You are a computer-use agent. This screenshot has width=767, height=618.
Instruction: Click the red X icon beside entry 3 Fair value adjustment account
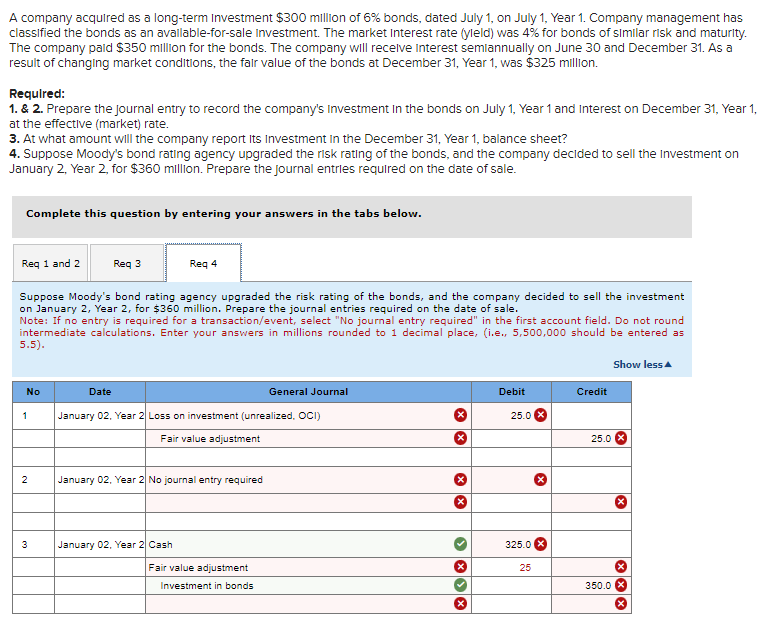460,567
